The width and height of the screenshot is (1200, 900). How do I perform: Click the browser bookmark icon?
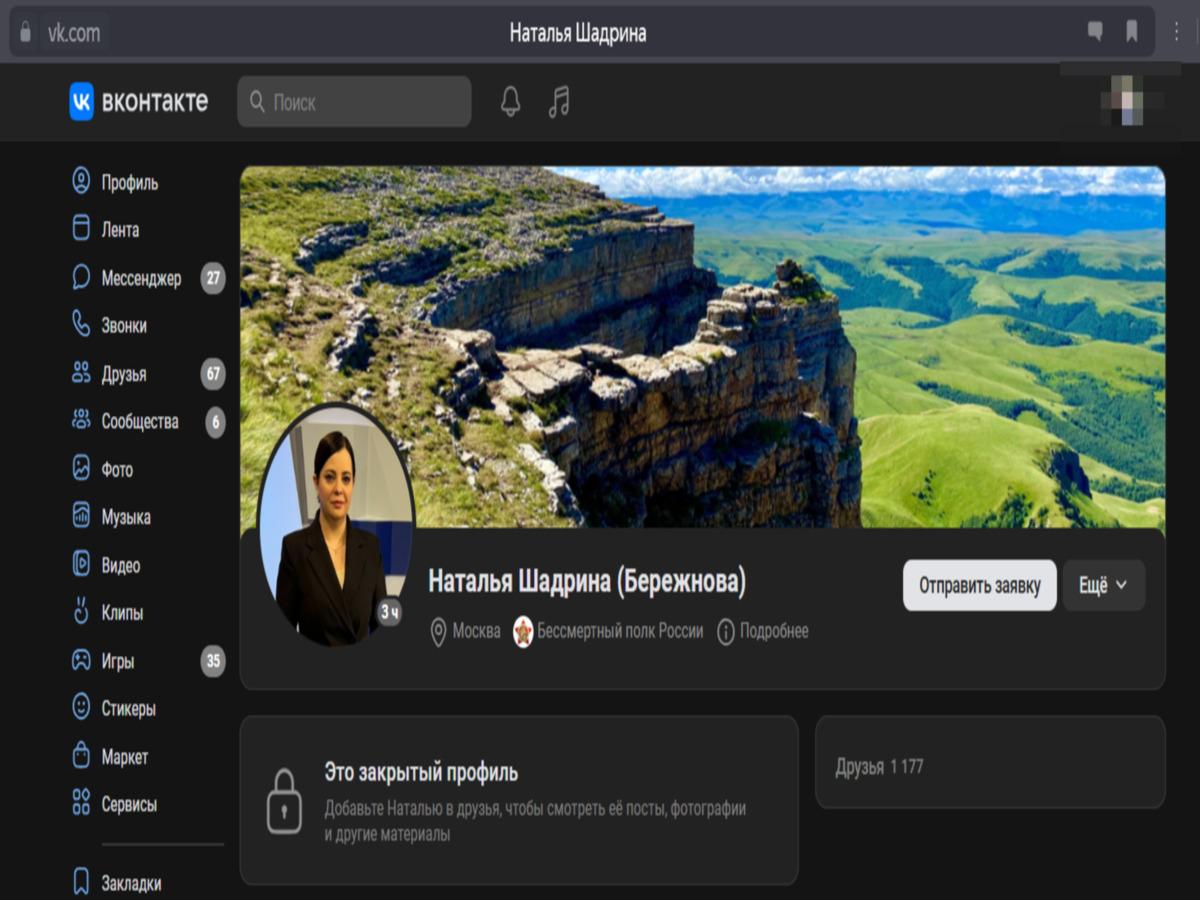[1132, 32]
